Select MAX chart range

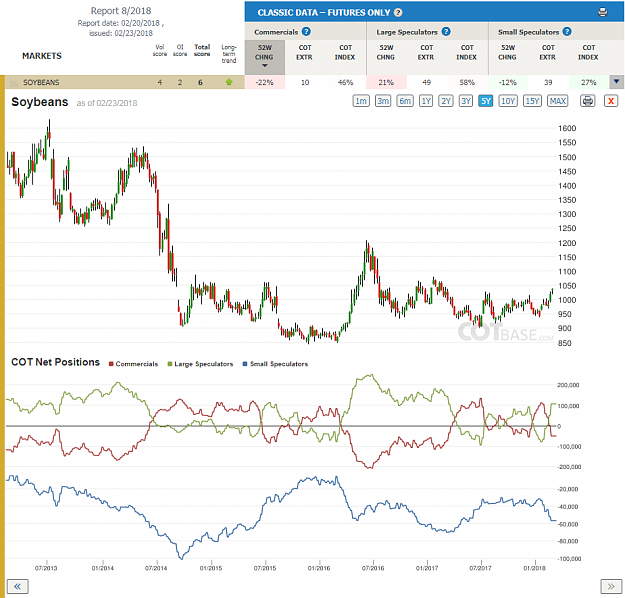coord(558,101)
